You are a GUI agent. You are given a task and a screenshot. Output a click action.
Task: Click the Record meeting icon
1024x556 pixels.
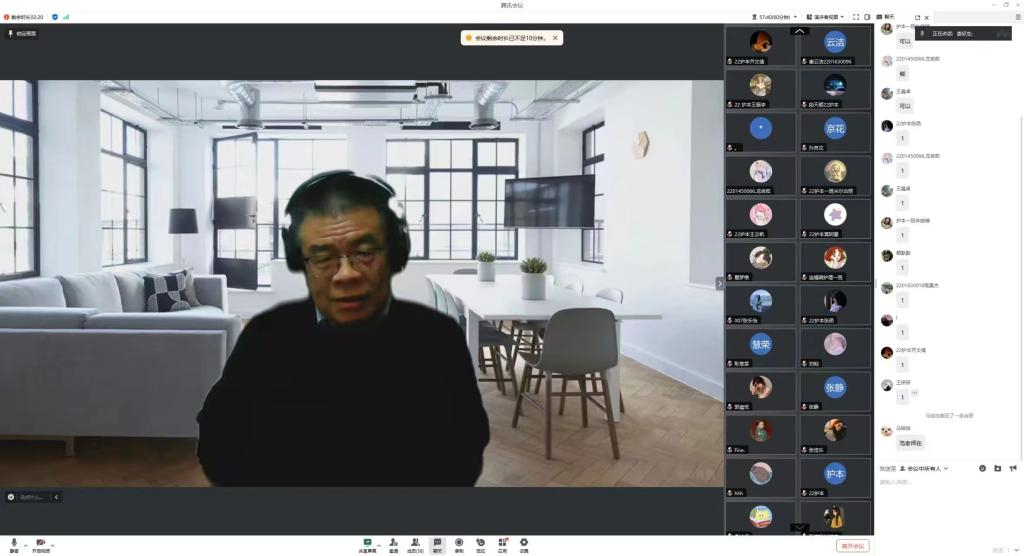pyautogui.click(x=459, y=543)
